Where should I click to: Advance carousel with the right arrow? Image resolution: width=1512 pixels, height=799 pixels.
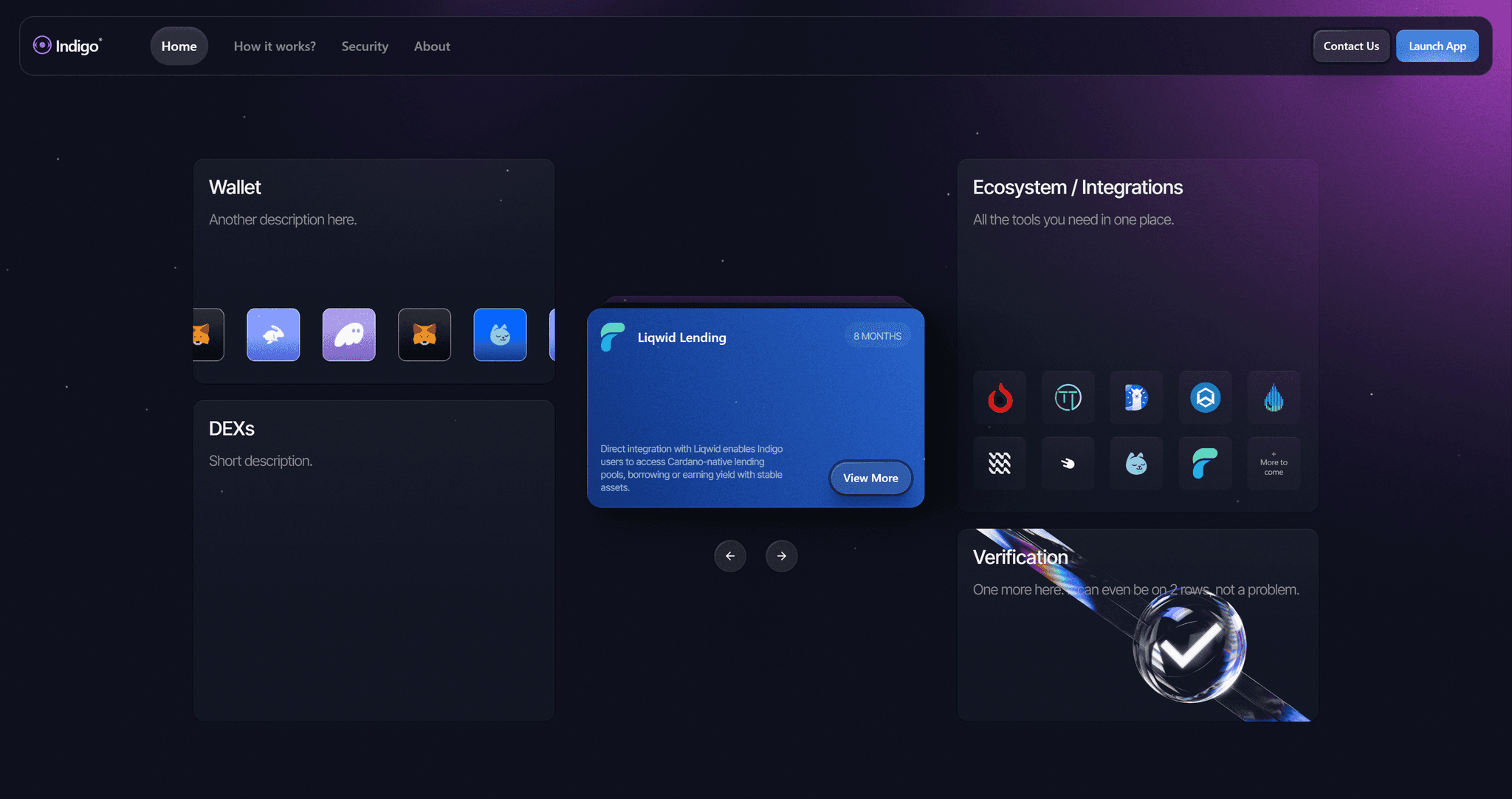[781, 556]
